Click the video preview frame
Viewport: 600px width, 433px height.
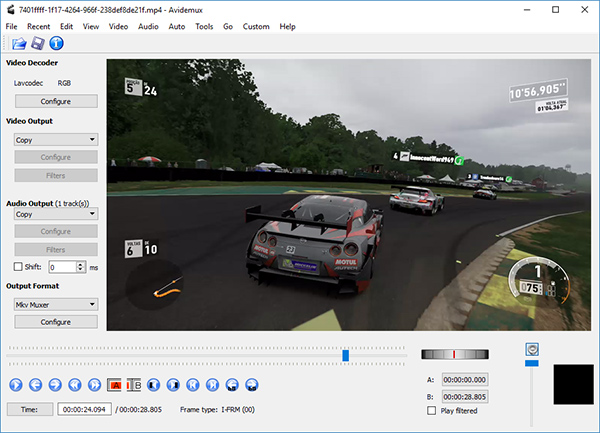pyautogui.click(x=349, y=195)
